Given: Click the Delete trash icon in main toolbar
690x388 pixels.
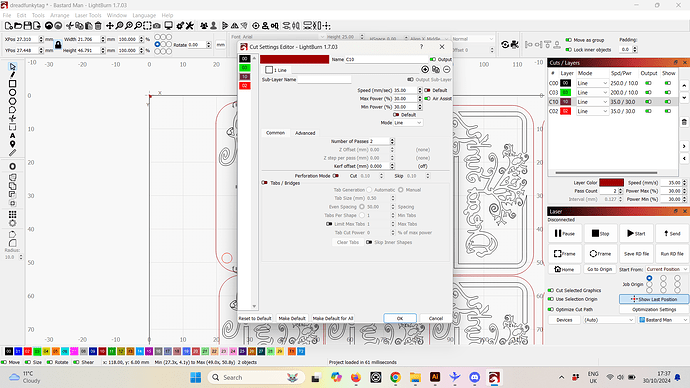Looking at the screenshot, I should (x=98, y=26).
